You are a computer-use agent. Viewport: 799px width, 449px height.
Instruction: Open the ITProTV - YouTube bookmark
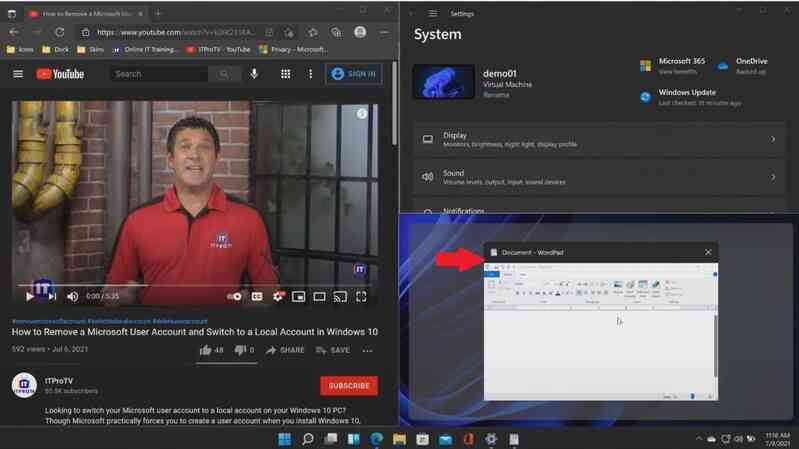pyautogui.click(x=219, y=49)
